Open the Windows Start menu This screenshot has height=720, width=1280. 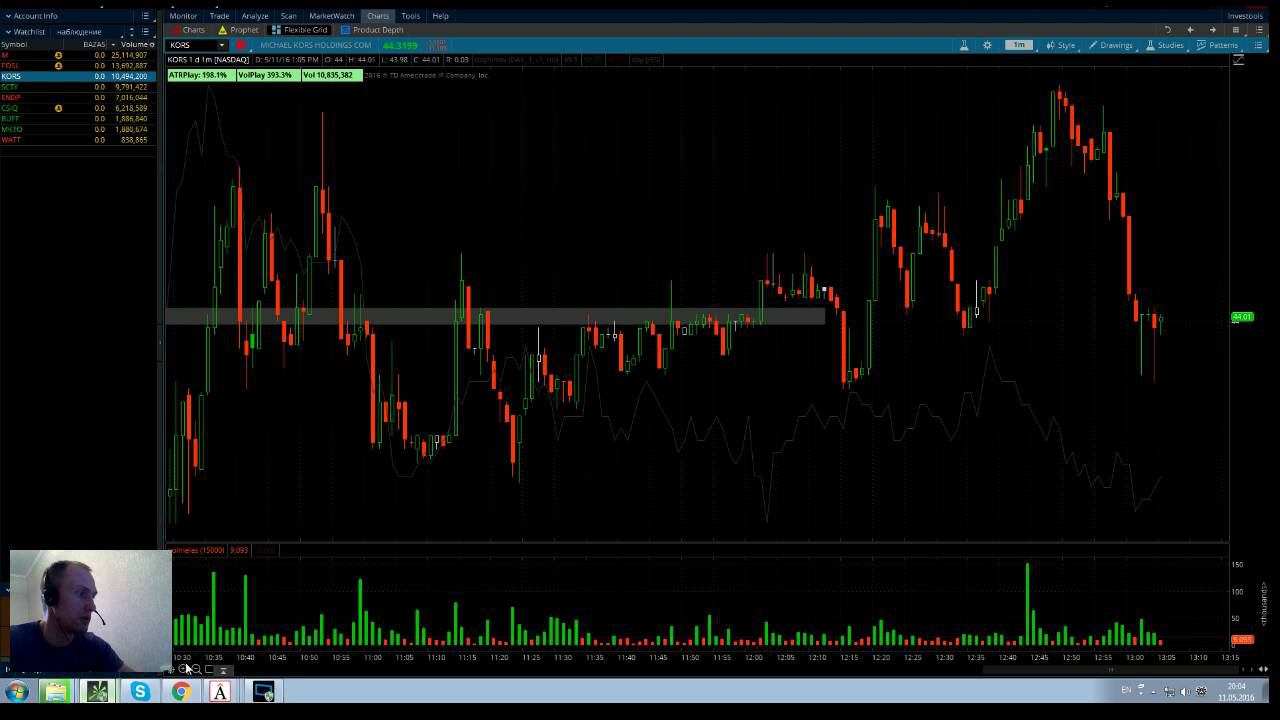(17, 691)
